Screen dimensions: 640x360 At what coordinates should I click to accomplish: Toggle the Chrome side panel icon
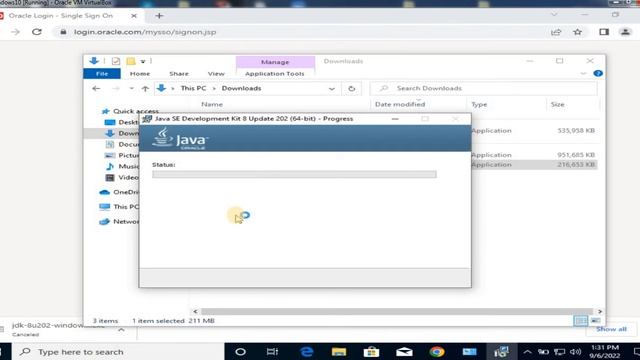point(604,32)
